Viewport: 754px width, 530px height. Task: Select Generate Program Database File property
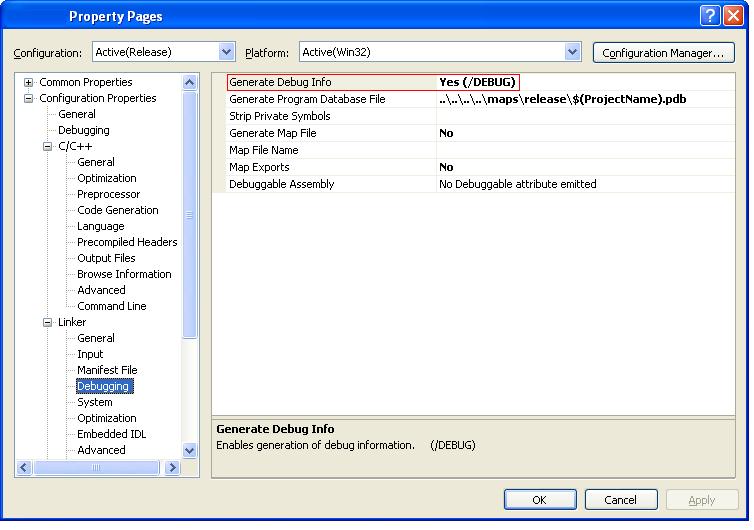coord(307,100)
